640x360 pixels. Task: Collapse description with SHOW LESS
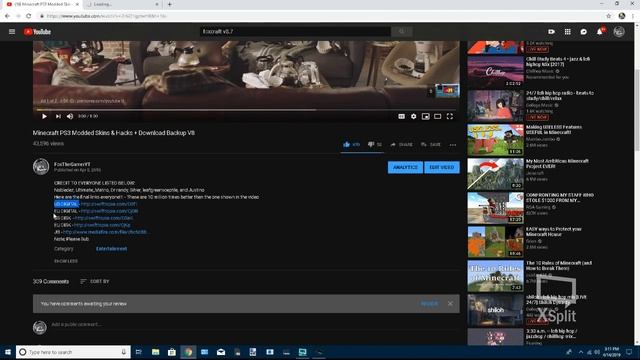tap(66, 261)
